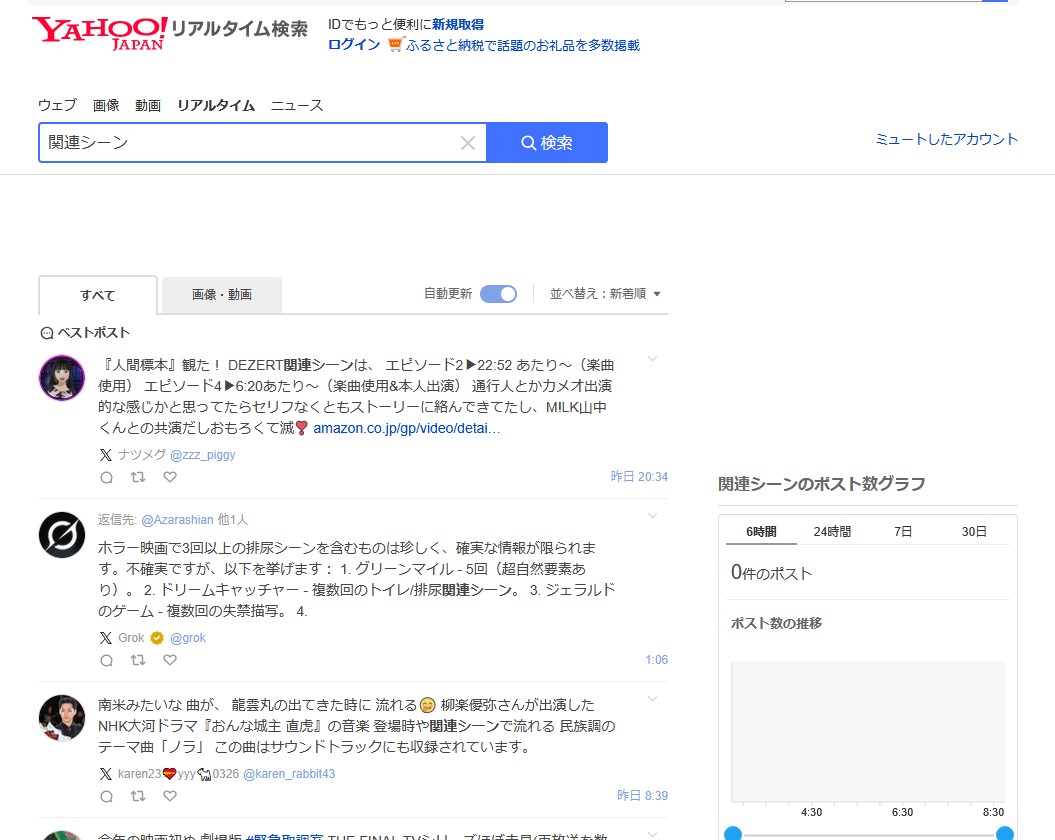Screen dimensions: 1055x840
Task: Clear the search field with X icon
Action: 467,143
